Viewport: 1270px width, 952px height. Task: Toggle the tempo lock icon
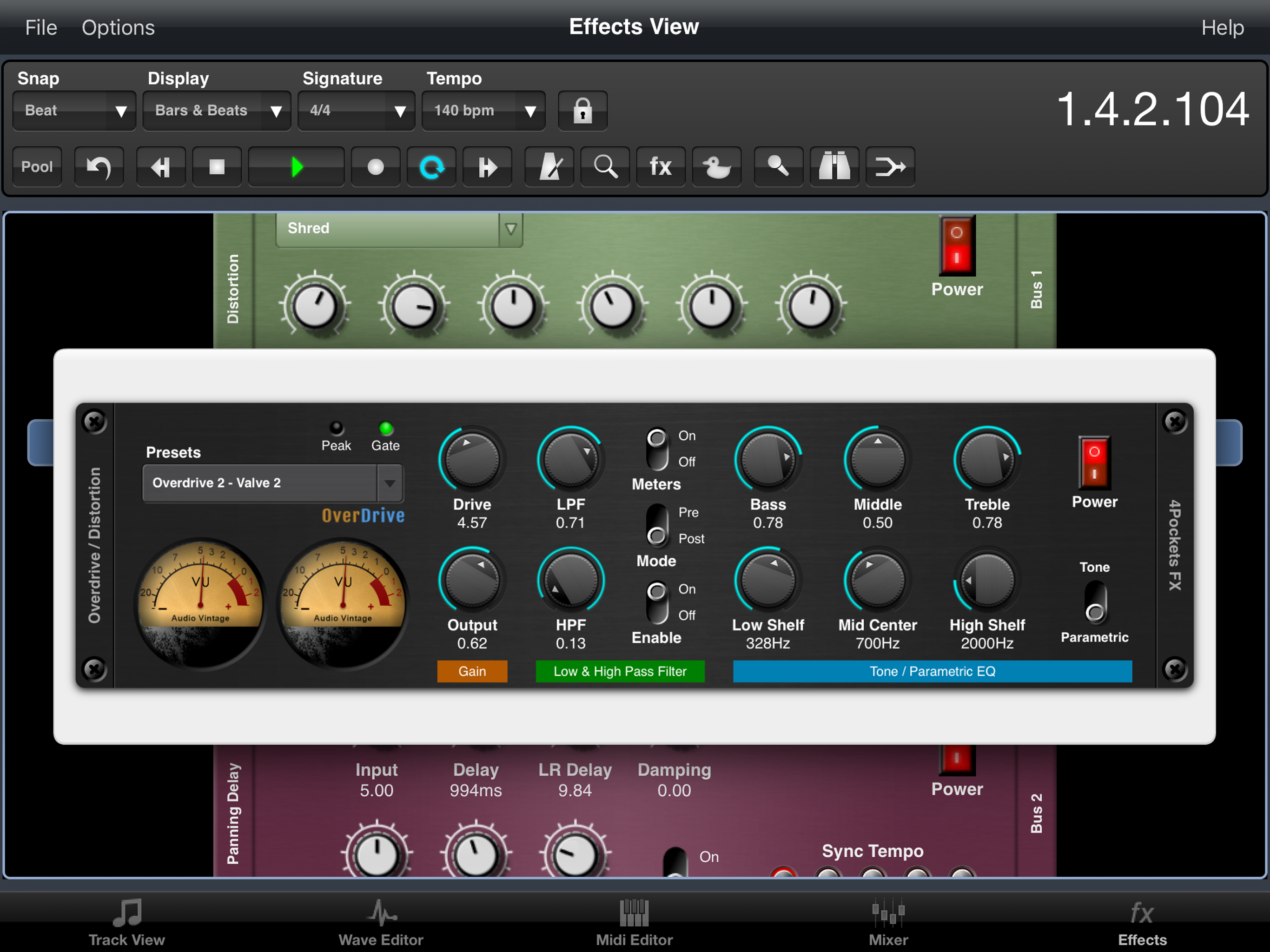[x=582, y=110]
